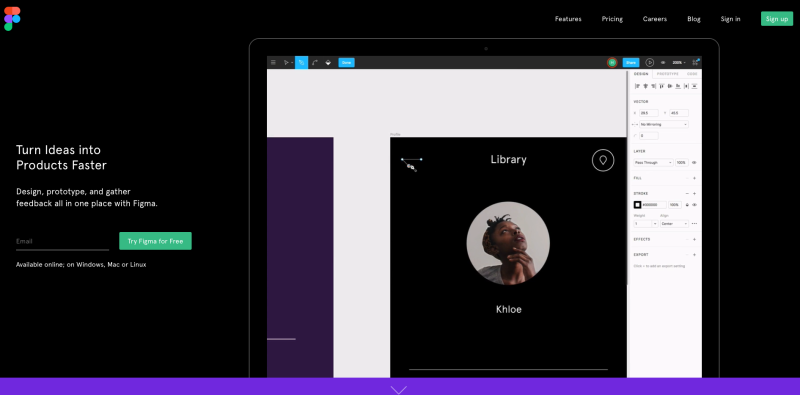Switch to the Design tab

641,74
